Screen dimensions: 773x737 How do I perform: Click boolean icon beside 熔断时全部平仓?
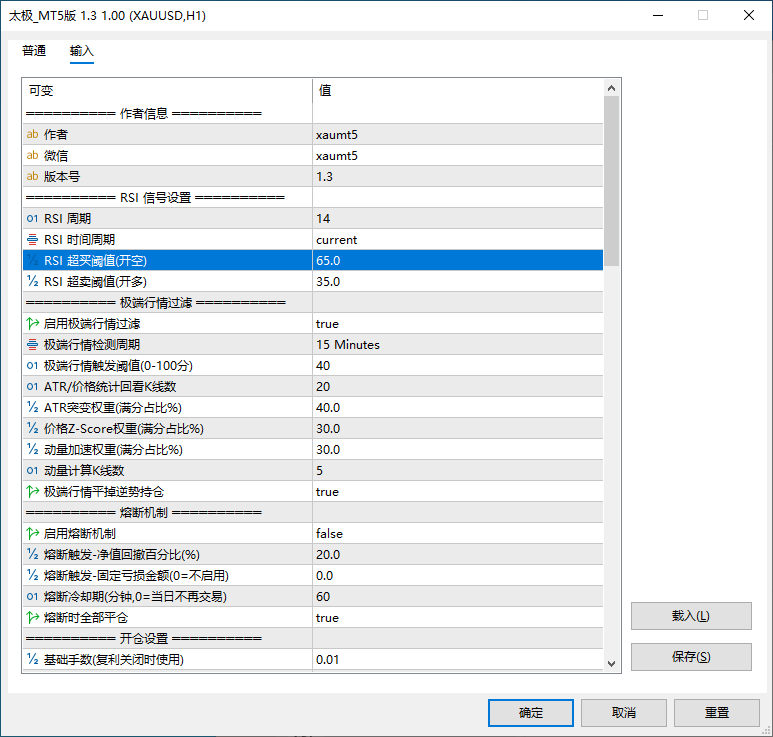33,617
